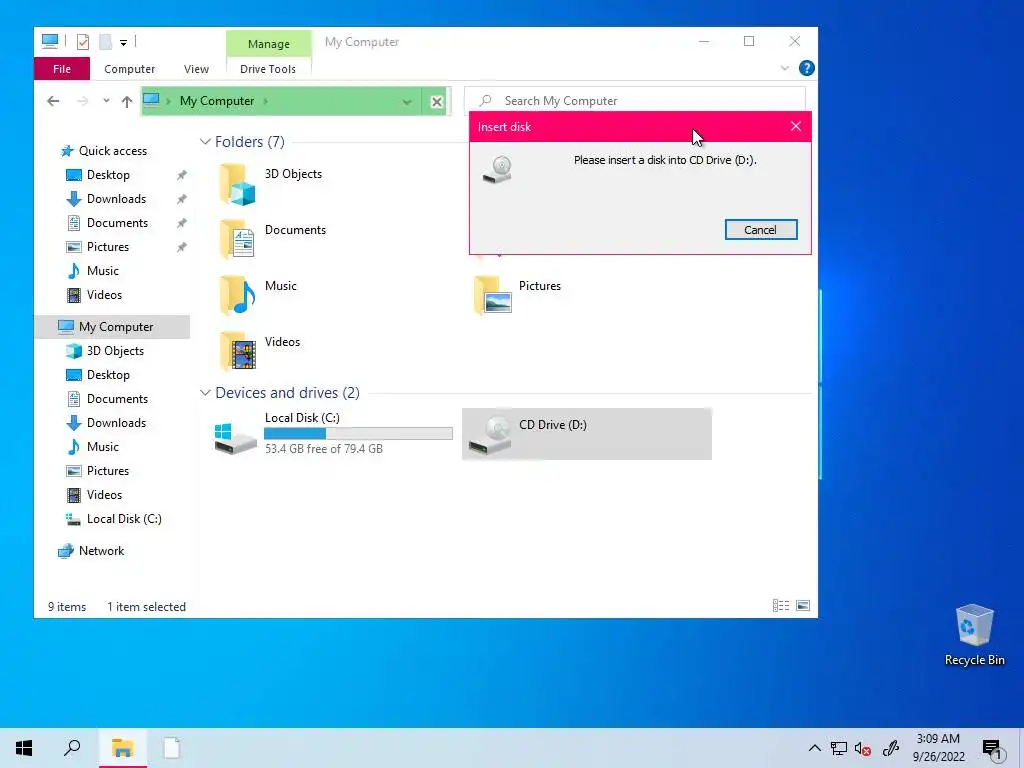Image resolution: width=1024 pixels, height=768 pixels.
Task: Select the 3D Objects folder icon
Action: (x=237, y=184)
